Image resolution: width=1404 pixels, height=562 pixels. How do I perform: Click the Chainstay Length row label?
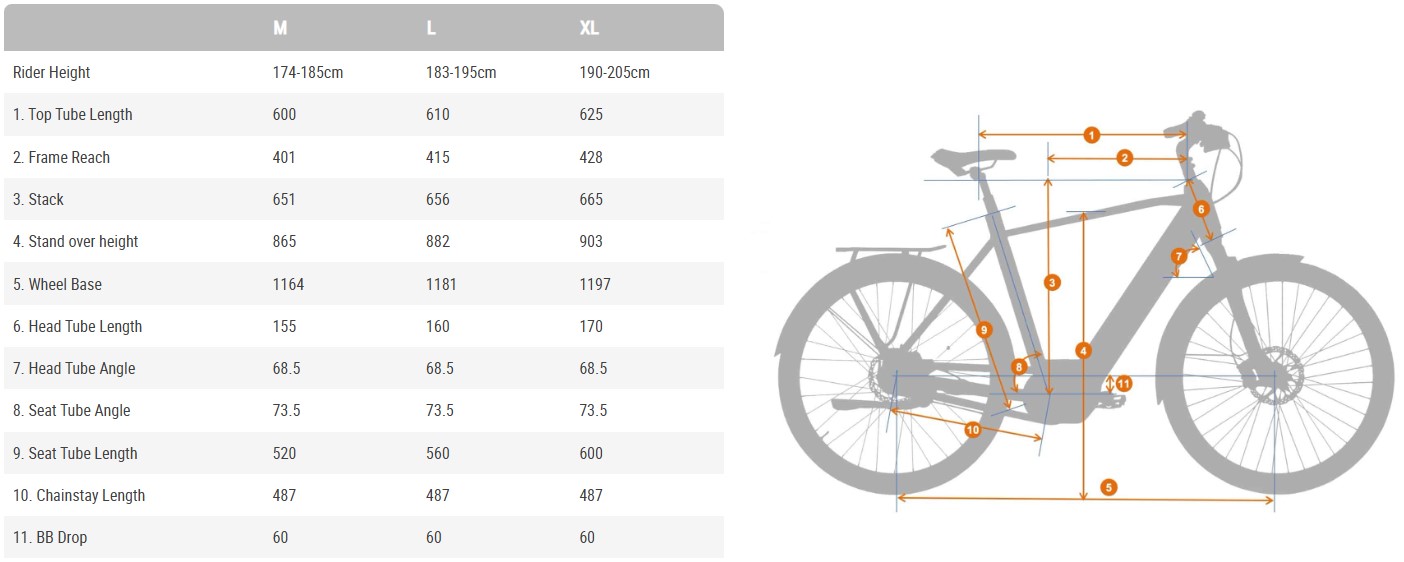[x=79, y=495]
